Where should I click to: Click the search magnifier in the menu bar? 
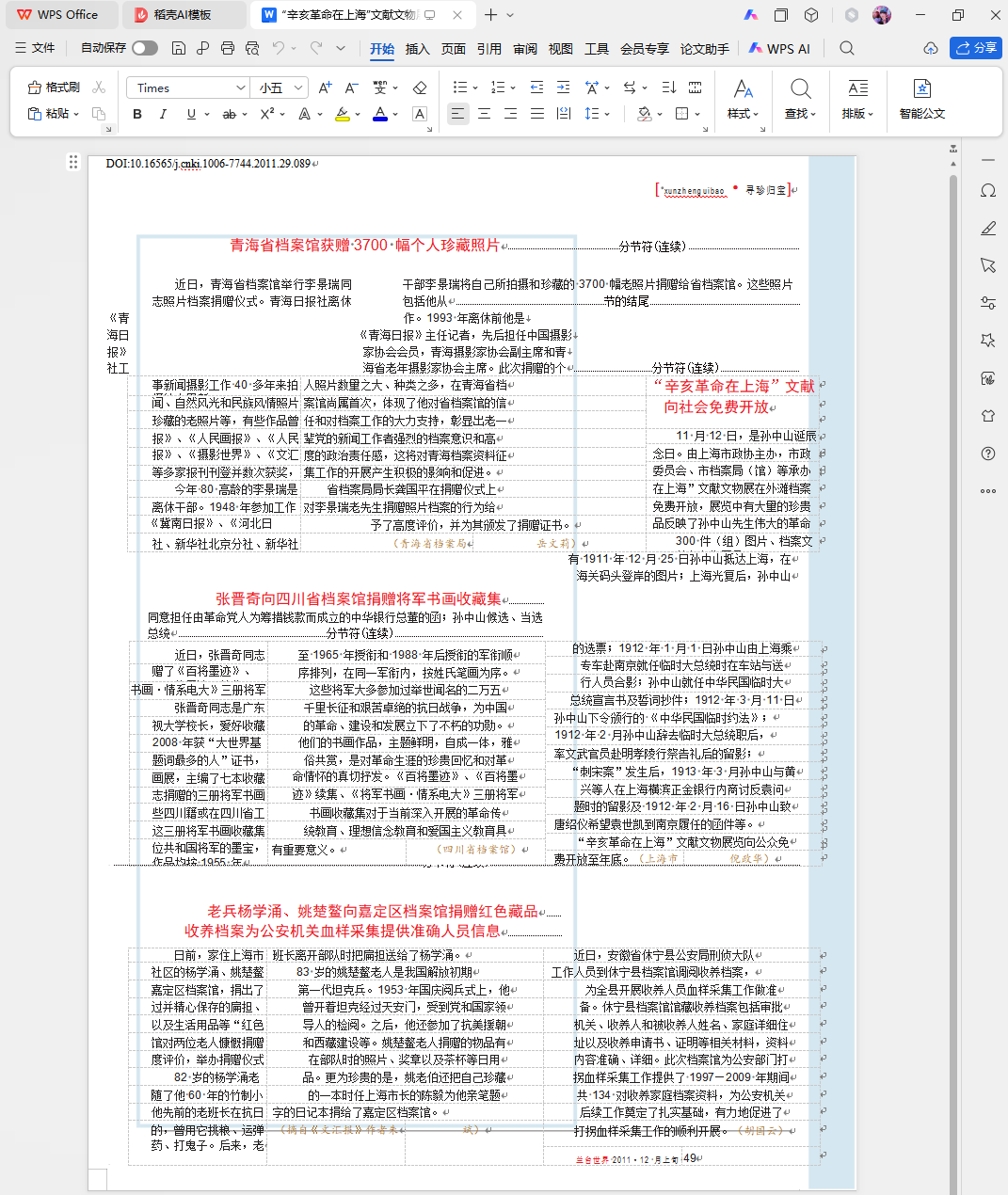(x=847, y=48)
